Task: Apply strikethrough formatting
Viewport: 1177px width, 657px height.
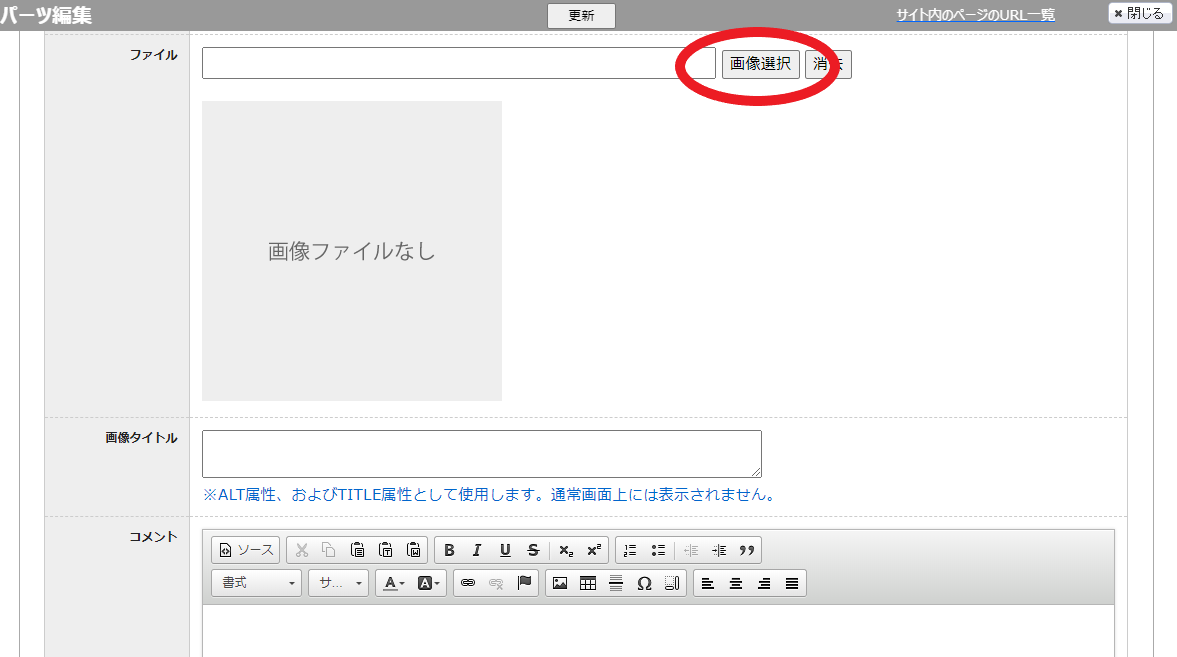Action: click(533, 550)
